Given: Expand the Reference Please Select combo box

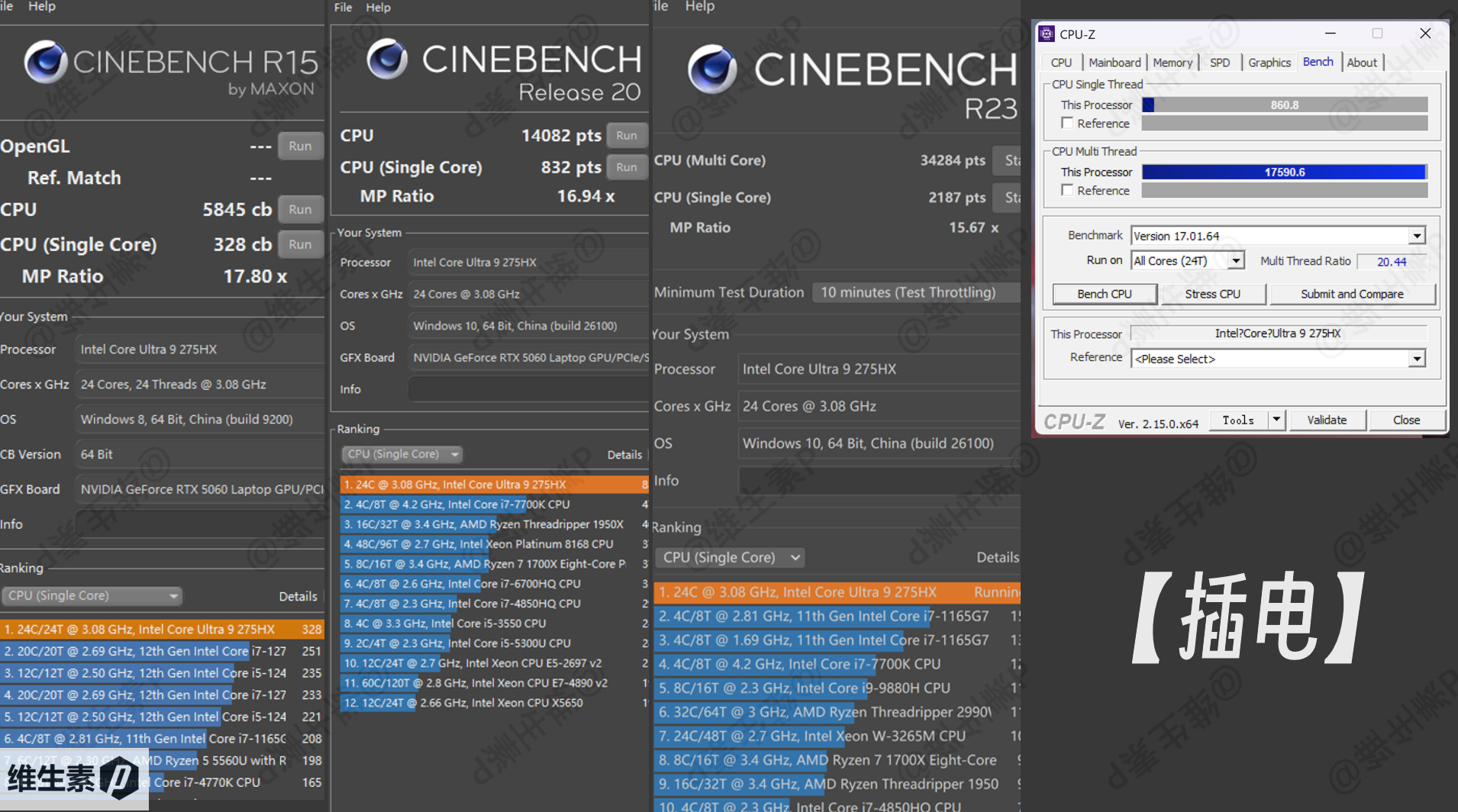Looking at the screenshot, I should coord(1417,359).
